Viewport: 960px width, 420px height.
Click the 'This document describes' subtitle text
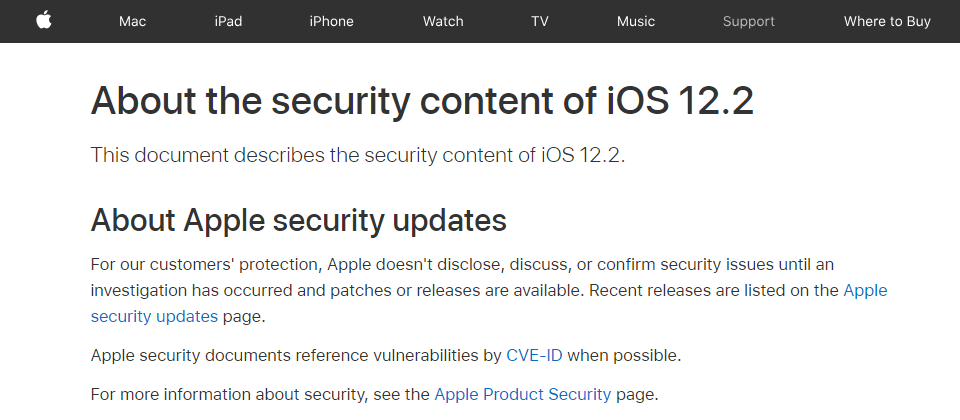pos(207,155)
